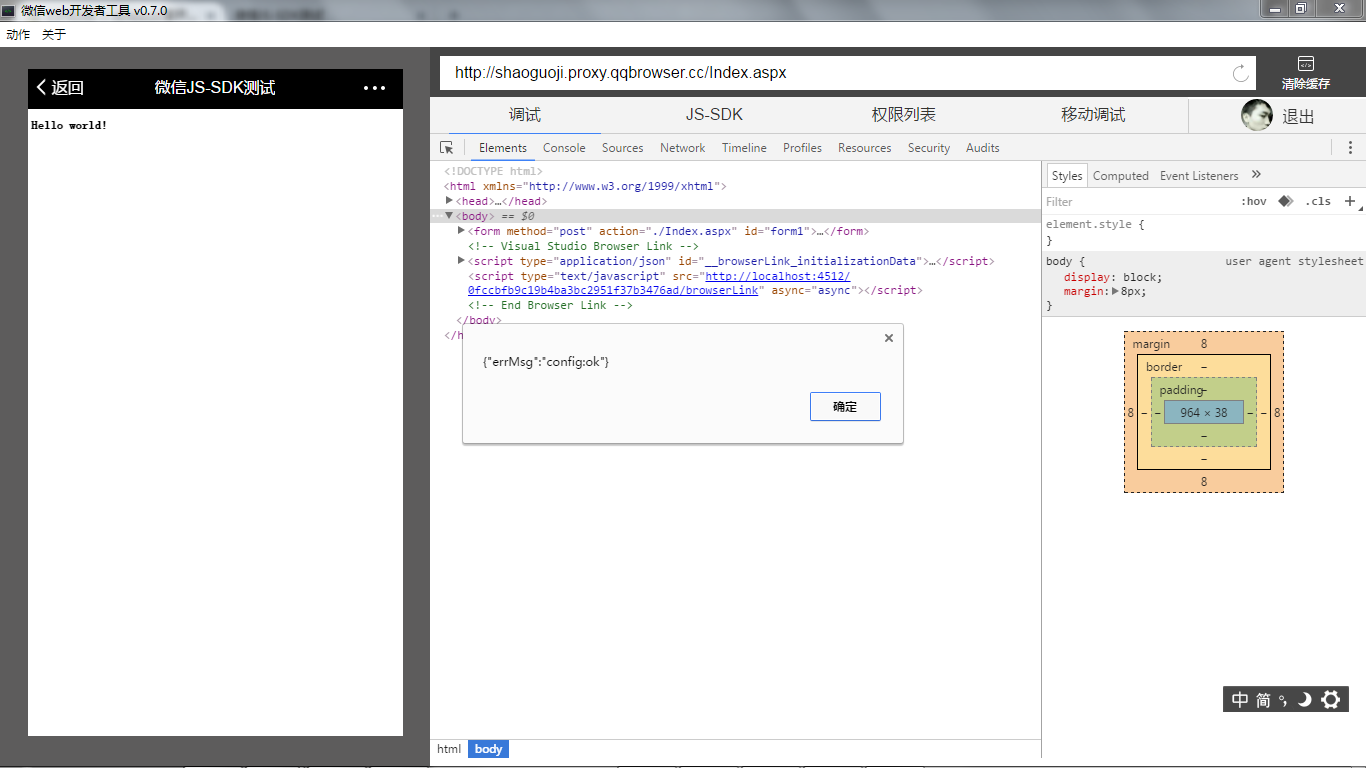Show more Styles pane tabs chevron

(x=1257, y=175)
